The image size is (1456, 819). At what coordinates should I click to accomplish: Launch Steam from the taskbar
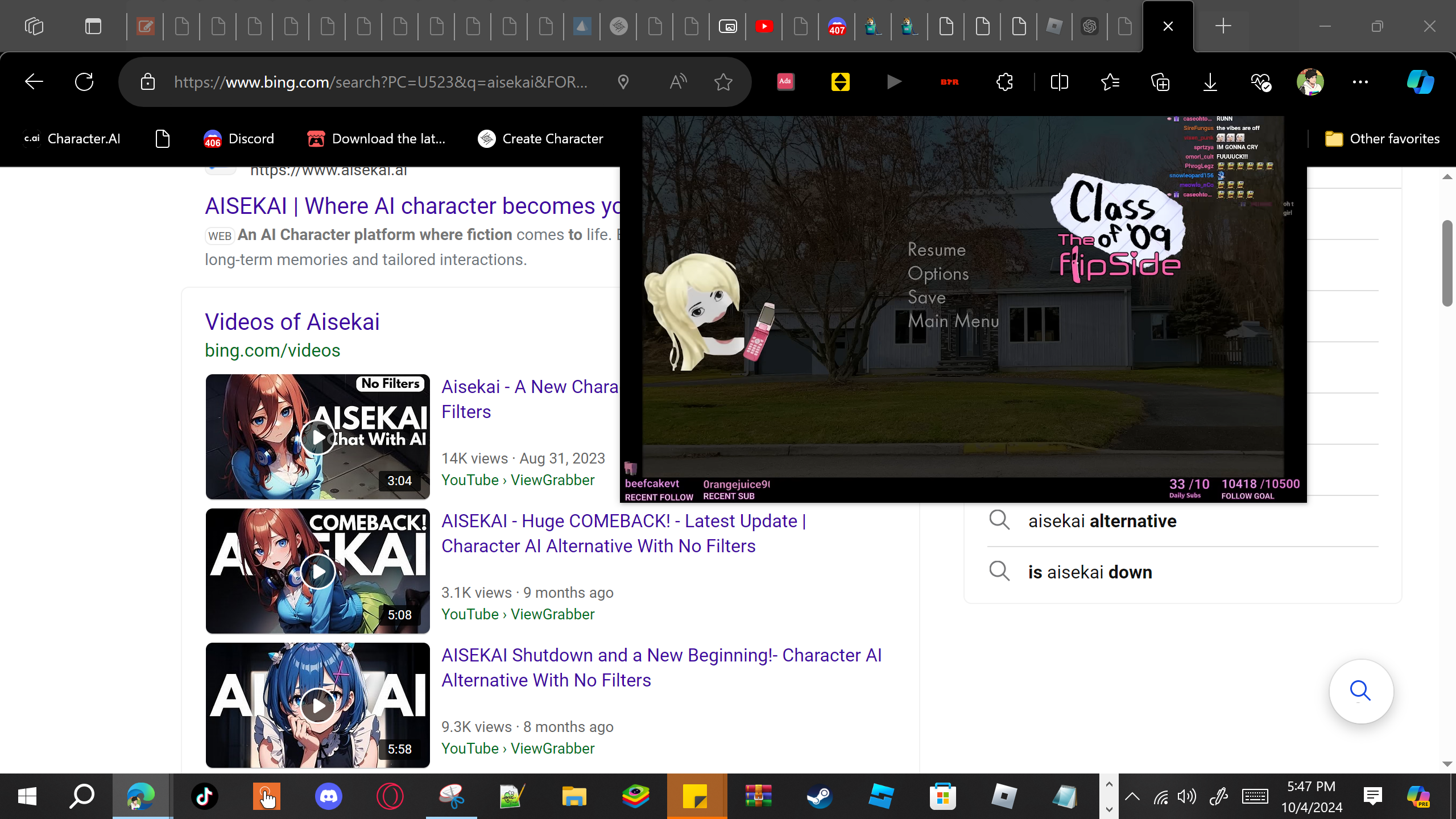pos(820,796)
